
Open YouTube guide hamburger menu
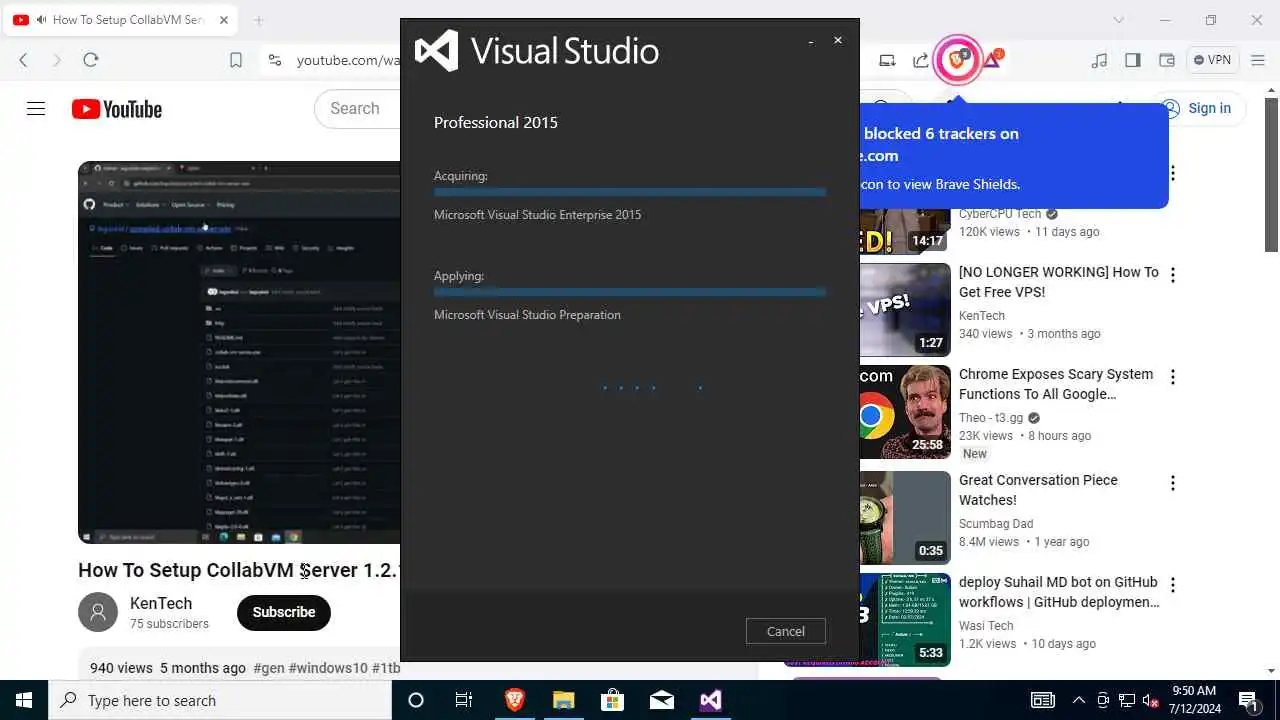click(36, 109)
